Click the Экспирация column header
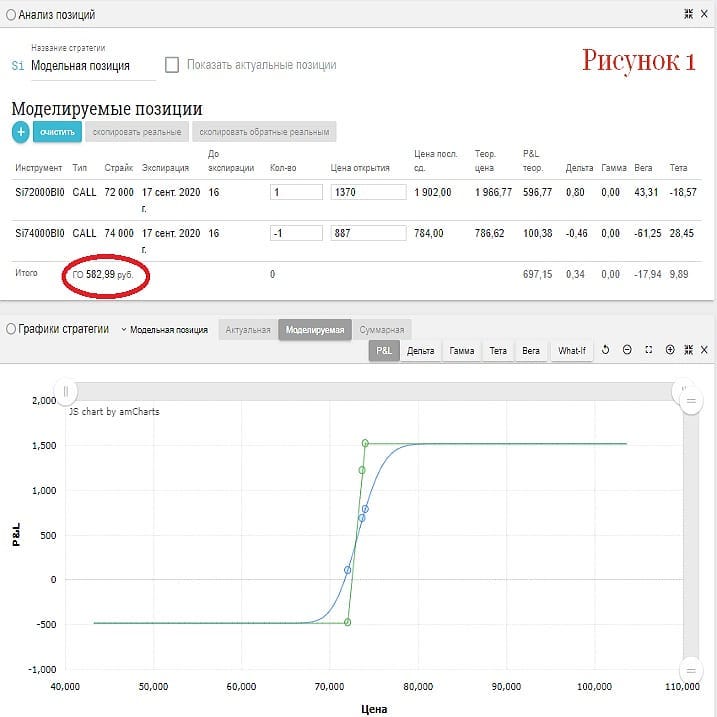Image resolution: width=717 pixels, height=717 pixels. tap(165, 168)
